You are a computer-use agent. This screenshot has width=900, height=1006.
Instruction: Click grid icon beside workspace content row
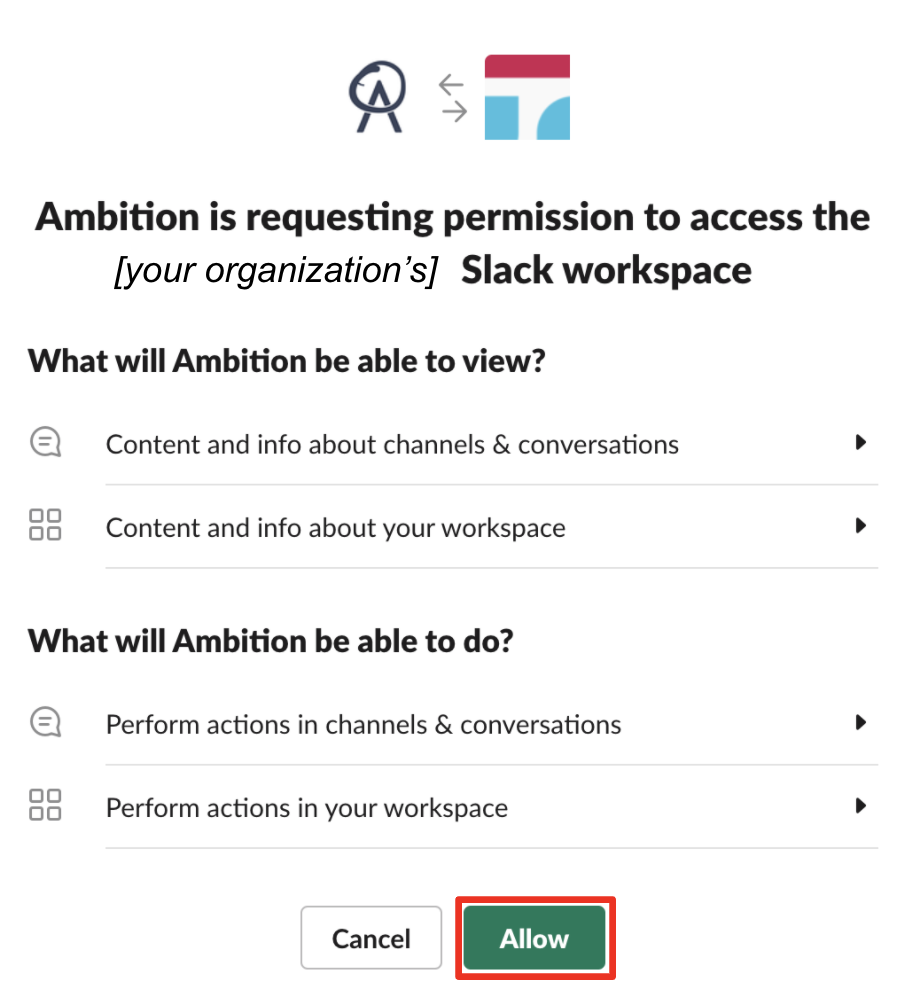point(46,525)
